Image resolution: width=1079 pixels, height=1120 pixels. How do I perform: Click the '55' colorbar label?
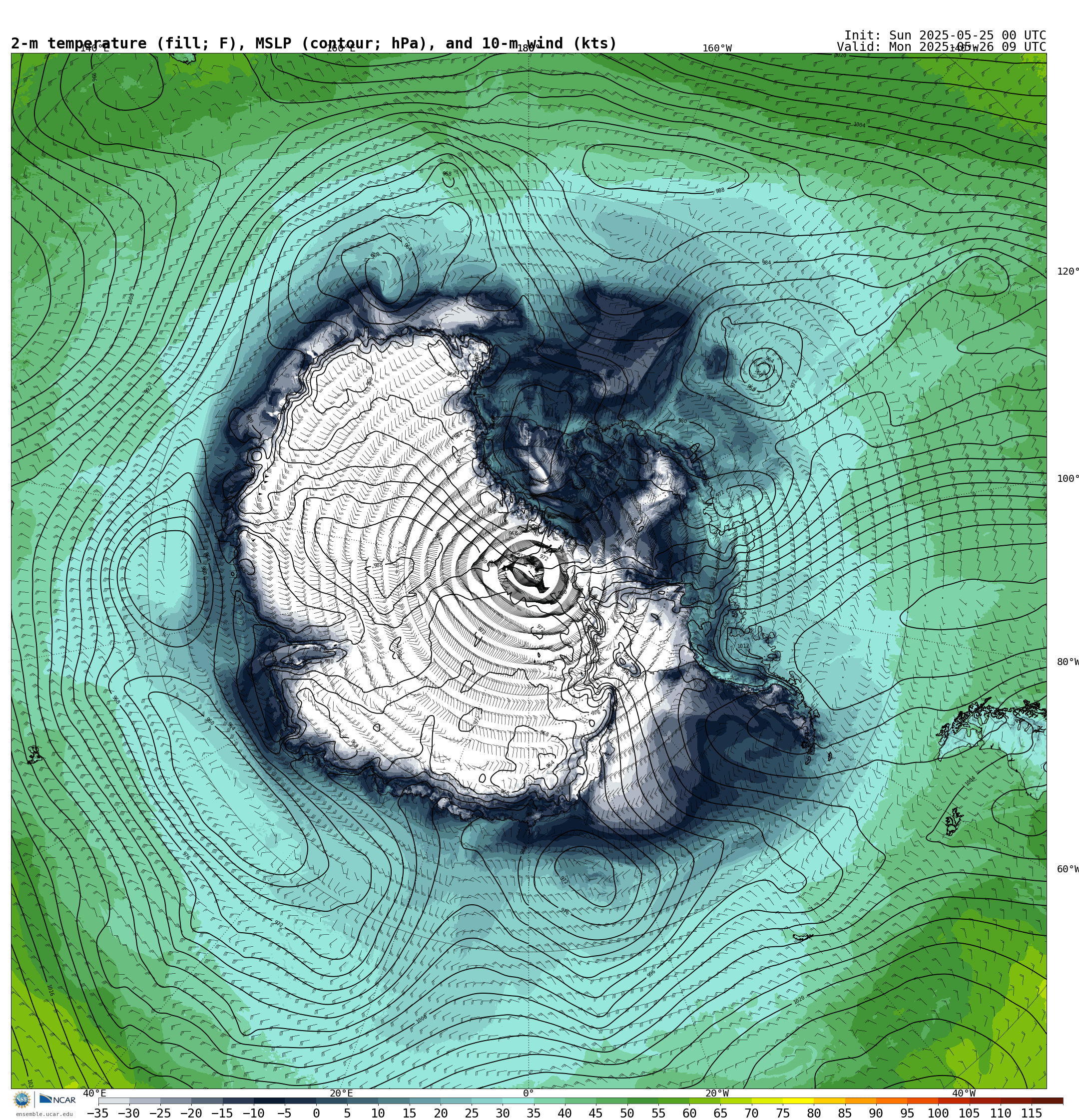658,1113
